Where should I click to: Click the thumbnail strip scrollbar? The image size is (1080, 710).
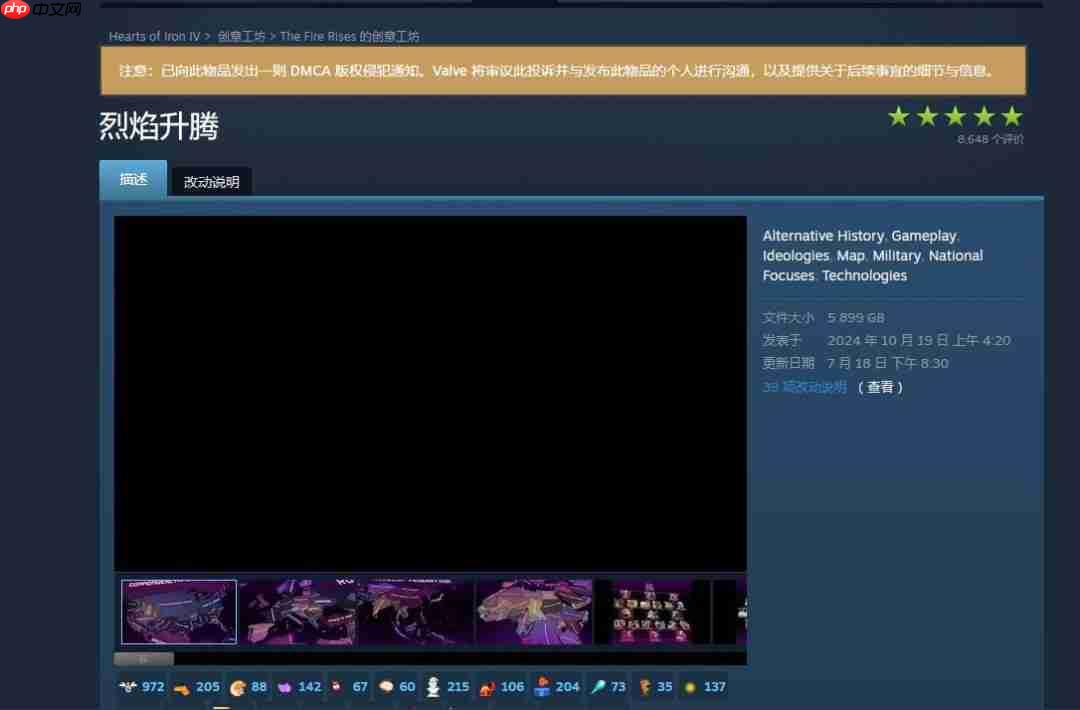tap(142, 658)
